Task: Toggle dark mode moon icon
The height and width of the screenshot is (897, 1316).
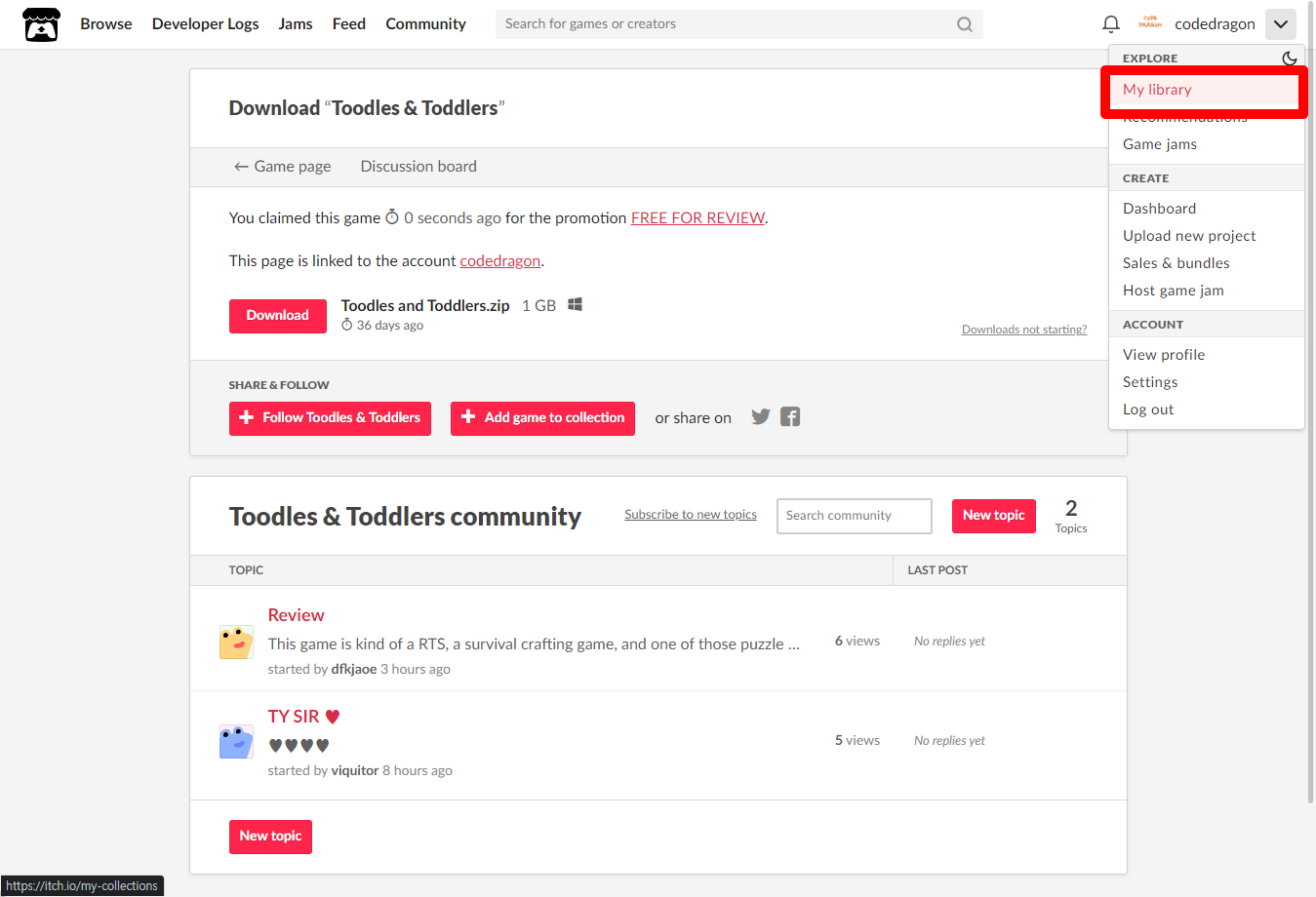Action: [1289, 58]
